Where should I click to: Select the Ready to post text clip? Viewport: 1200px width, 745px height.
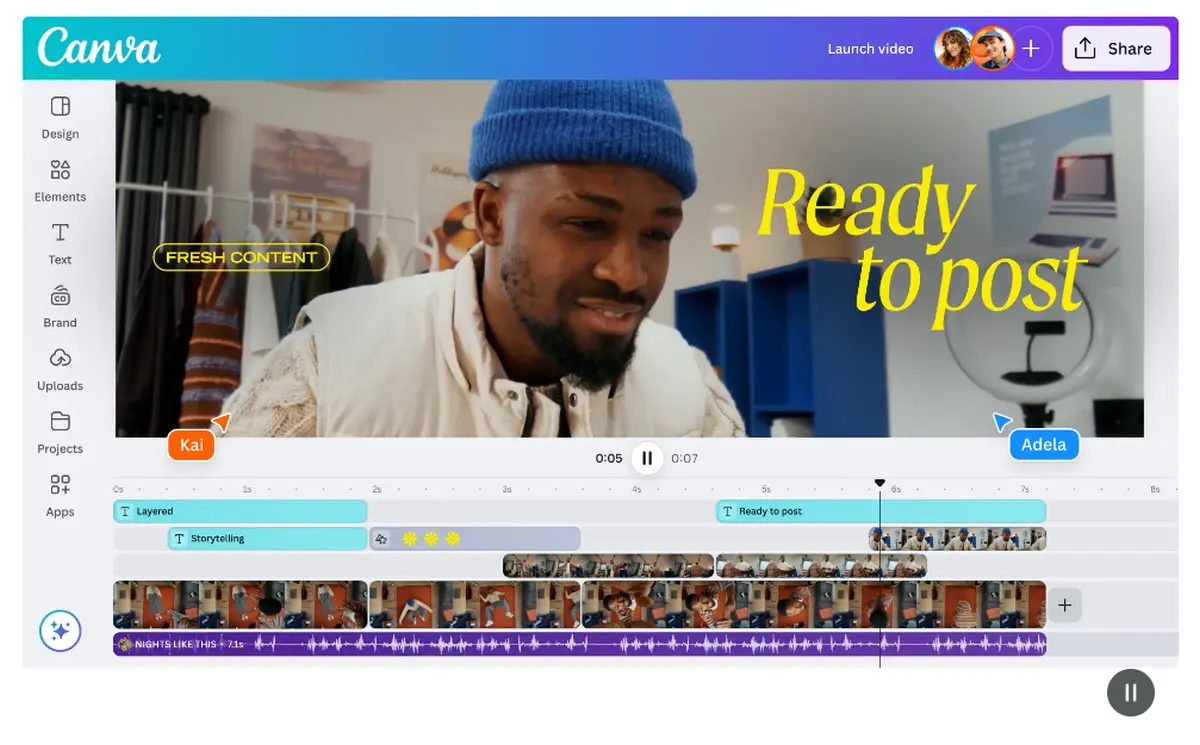coord(880,511)
